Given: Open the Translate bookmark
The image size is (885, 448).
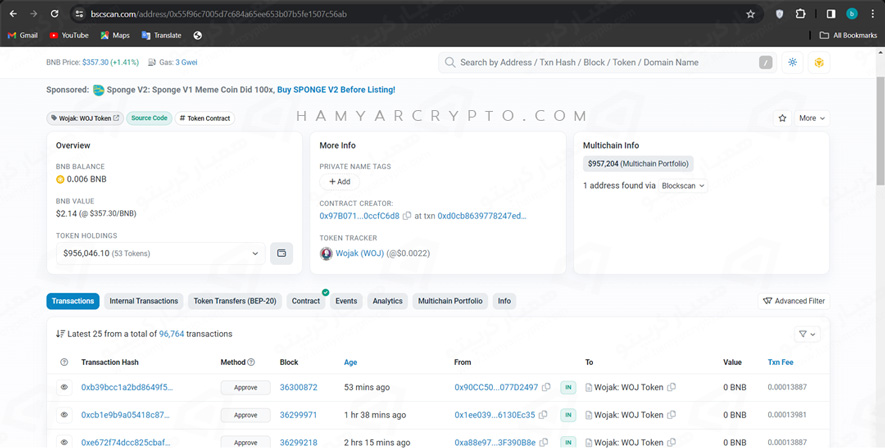Looking at the screenshot, I should click(161, 35).
